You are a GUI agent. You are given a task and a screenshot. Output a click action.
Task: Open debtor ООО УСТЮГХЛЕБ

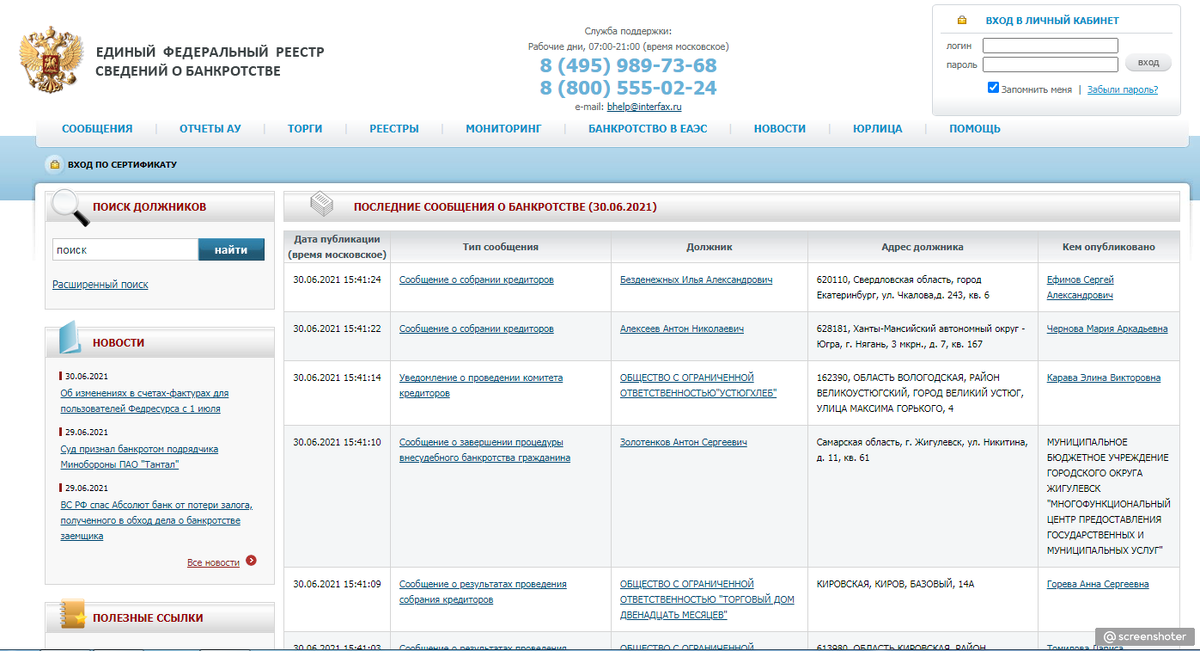(698, 386)
